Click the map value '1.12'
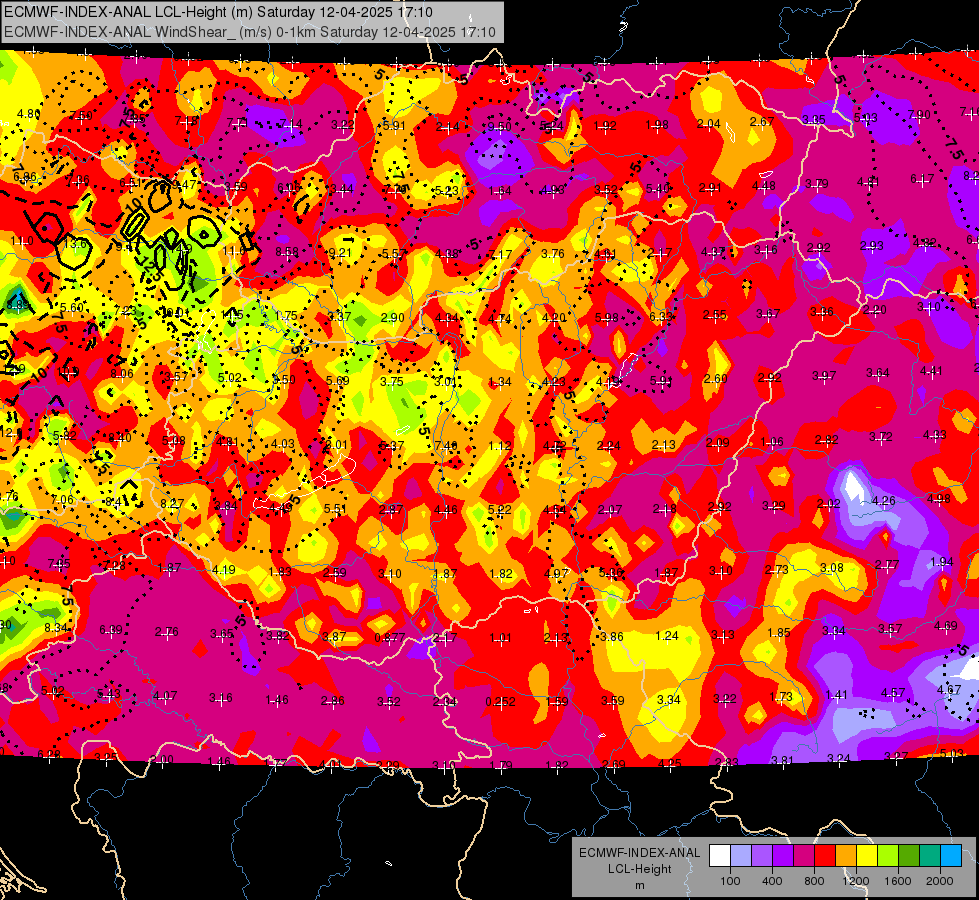979x900 pixels. 500,445
